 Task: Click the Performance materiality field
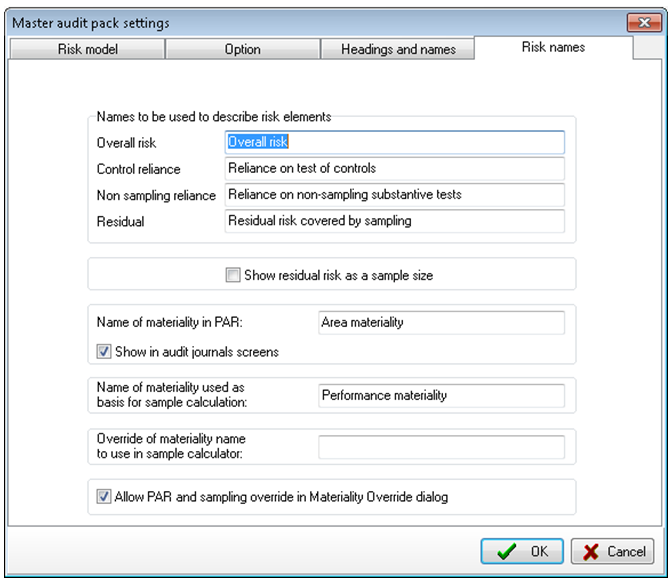point(441,396)
